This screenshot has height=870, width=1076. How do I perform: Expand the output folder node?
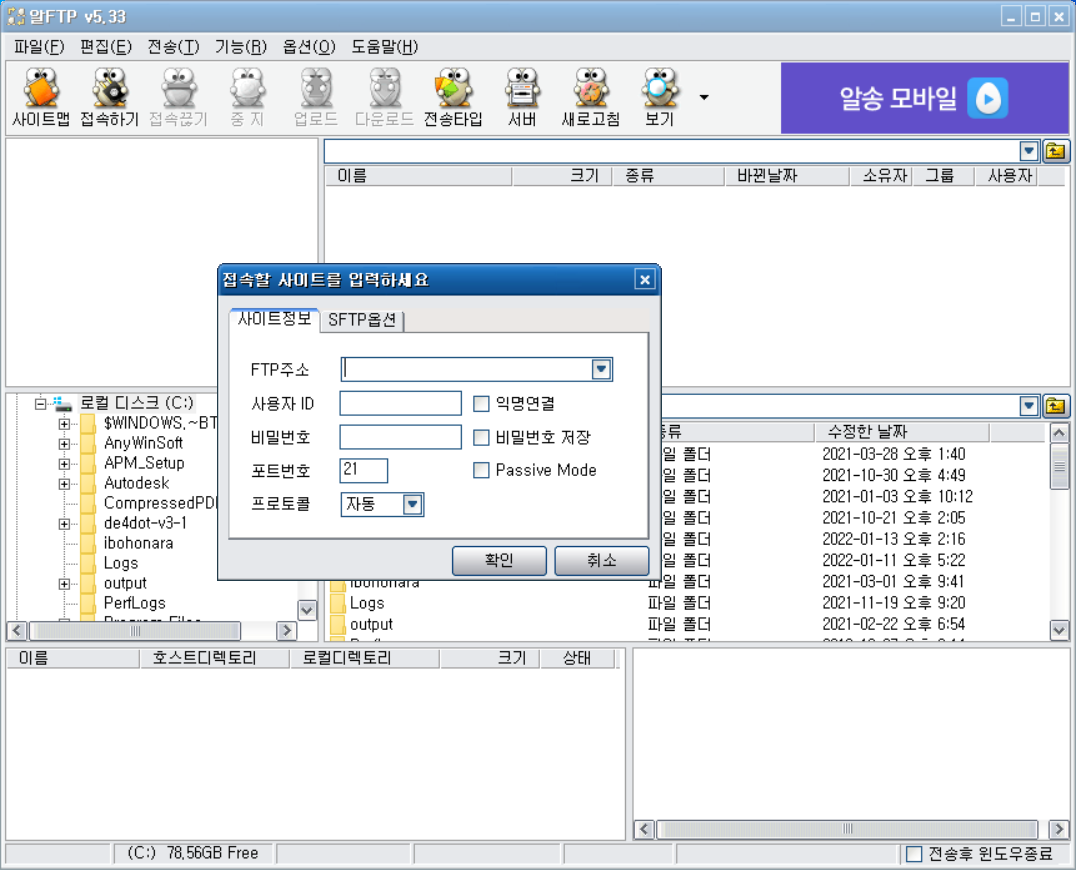(64, 584)
